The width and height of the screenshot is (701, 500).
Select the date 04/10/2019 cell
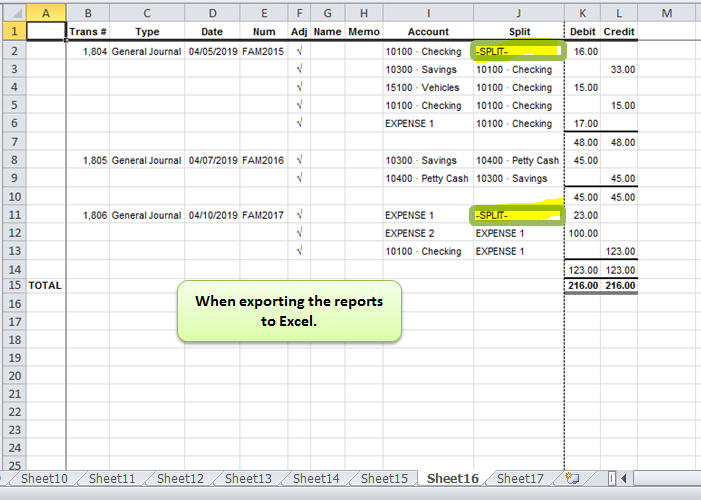click(x=212, y=215)
